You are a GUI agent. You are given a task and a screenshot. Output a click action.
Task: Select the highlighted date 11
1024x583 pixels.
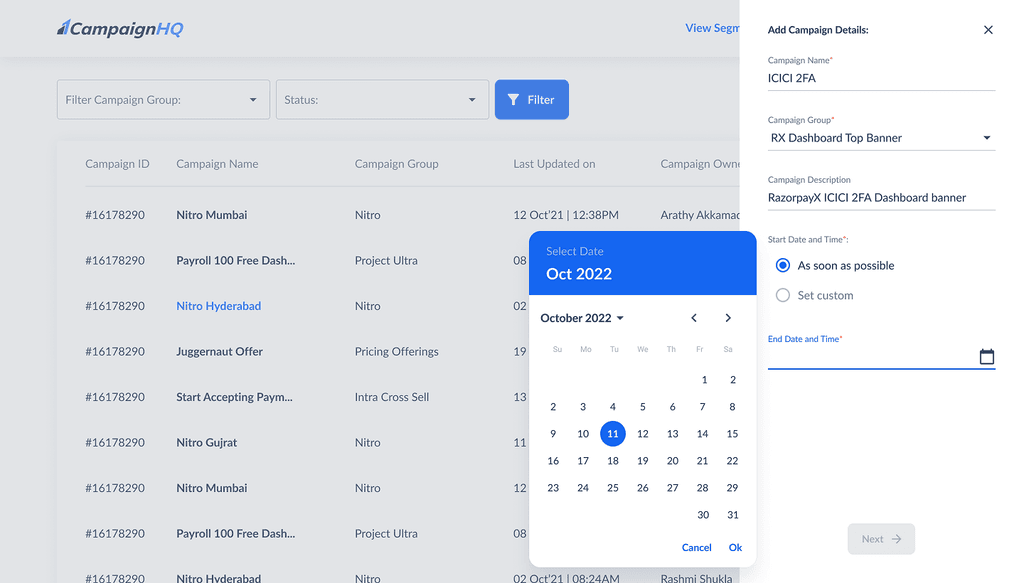click(x=613, y=433)
